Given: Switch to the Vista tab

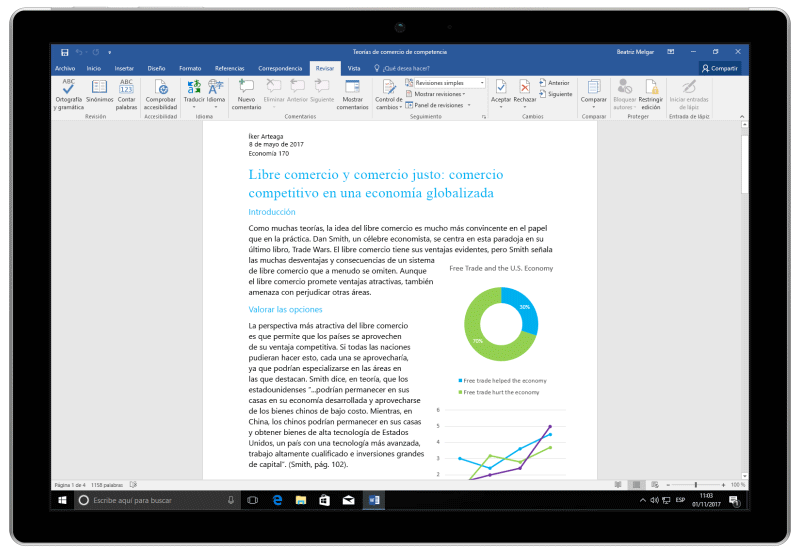Looking at the screenshot, I should (x=354, y=68).
